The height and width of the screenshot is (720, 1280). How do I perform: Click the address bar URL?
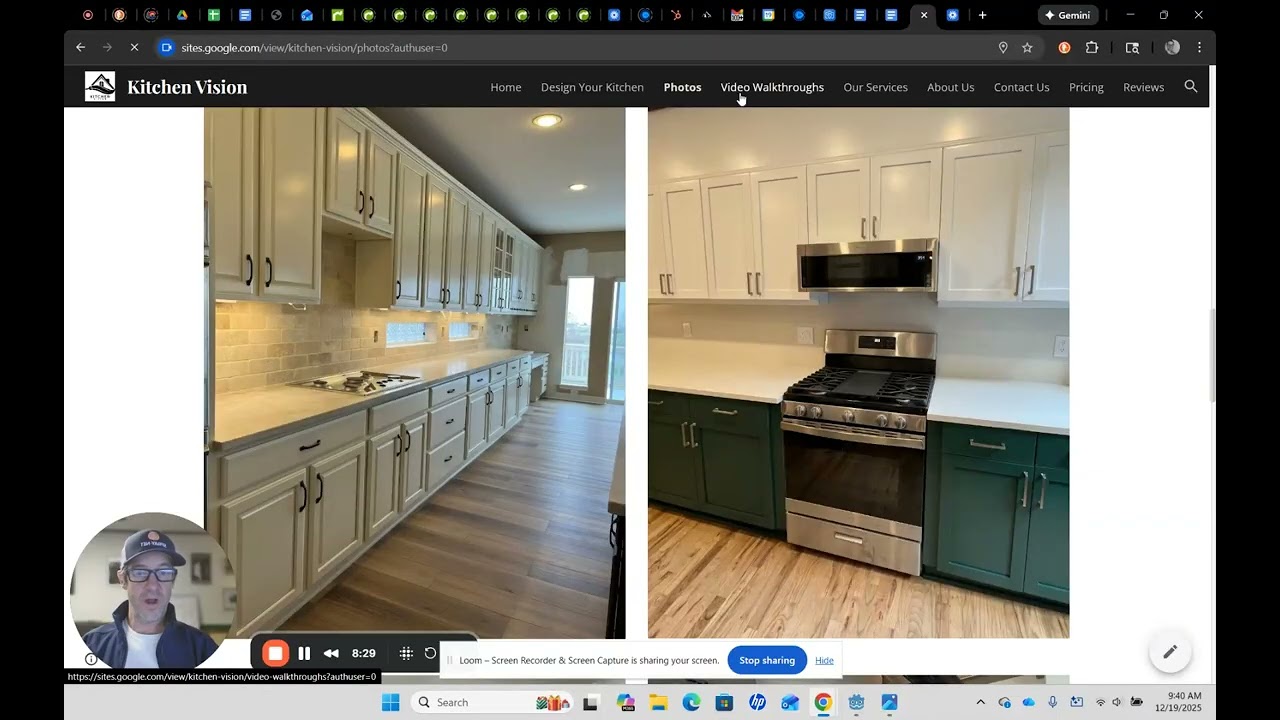coord(314,47)
